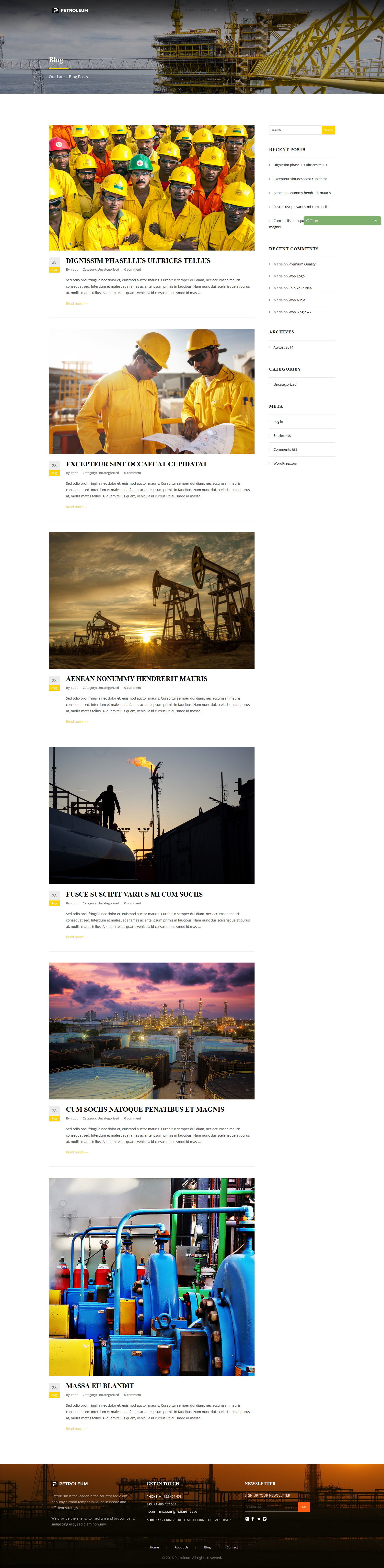Open recent comment on Woo Ninja
384x1568 pixels.
point(297,300)
